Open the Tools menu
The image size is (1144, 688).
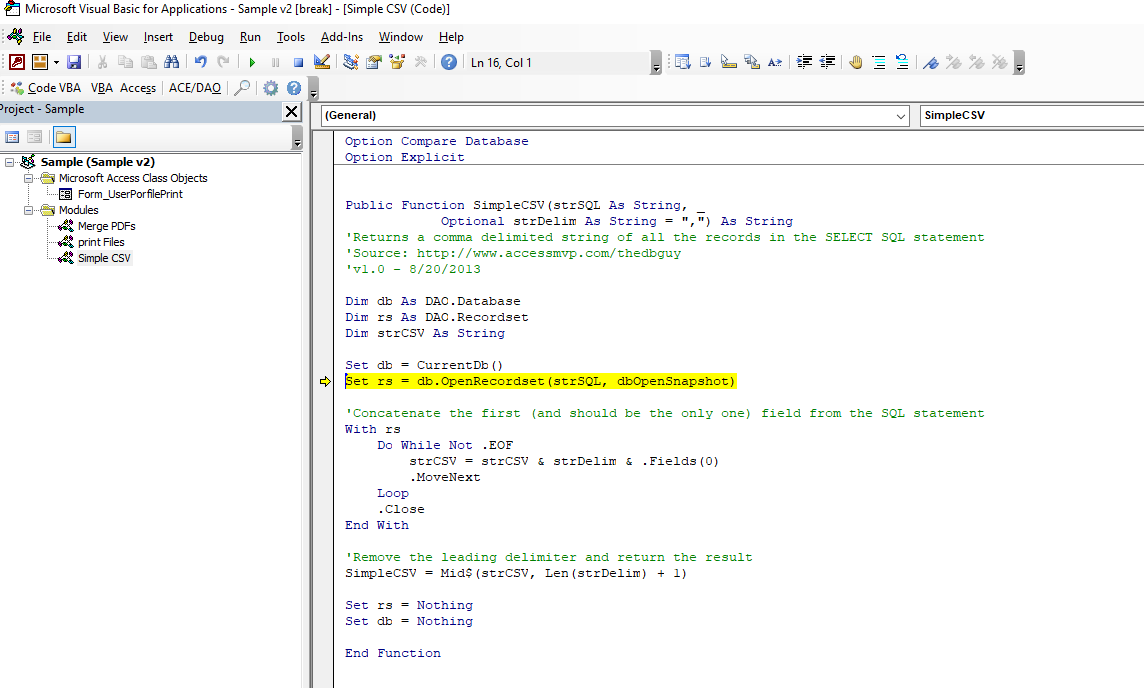click(291, 37)
